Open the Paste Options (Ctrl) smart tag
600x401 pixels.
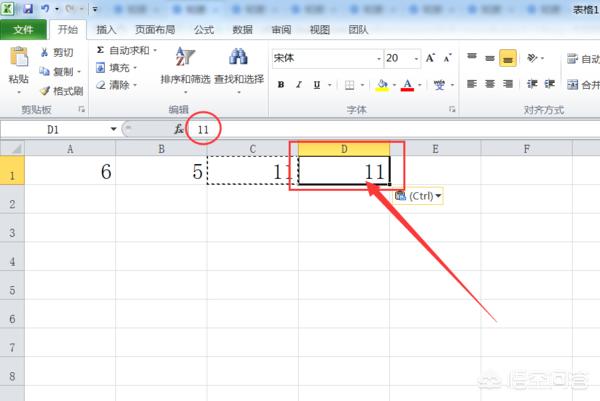pos(418,196)
